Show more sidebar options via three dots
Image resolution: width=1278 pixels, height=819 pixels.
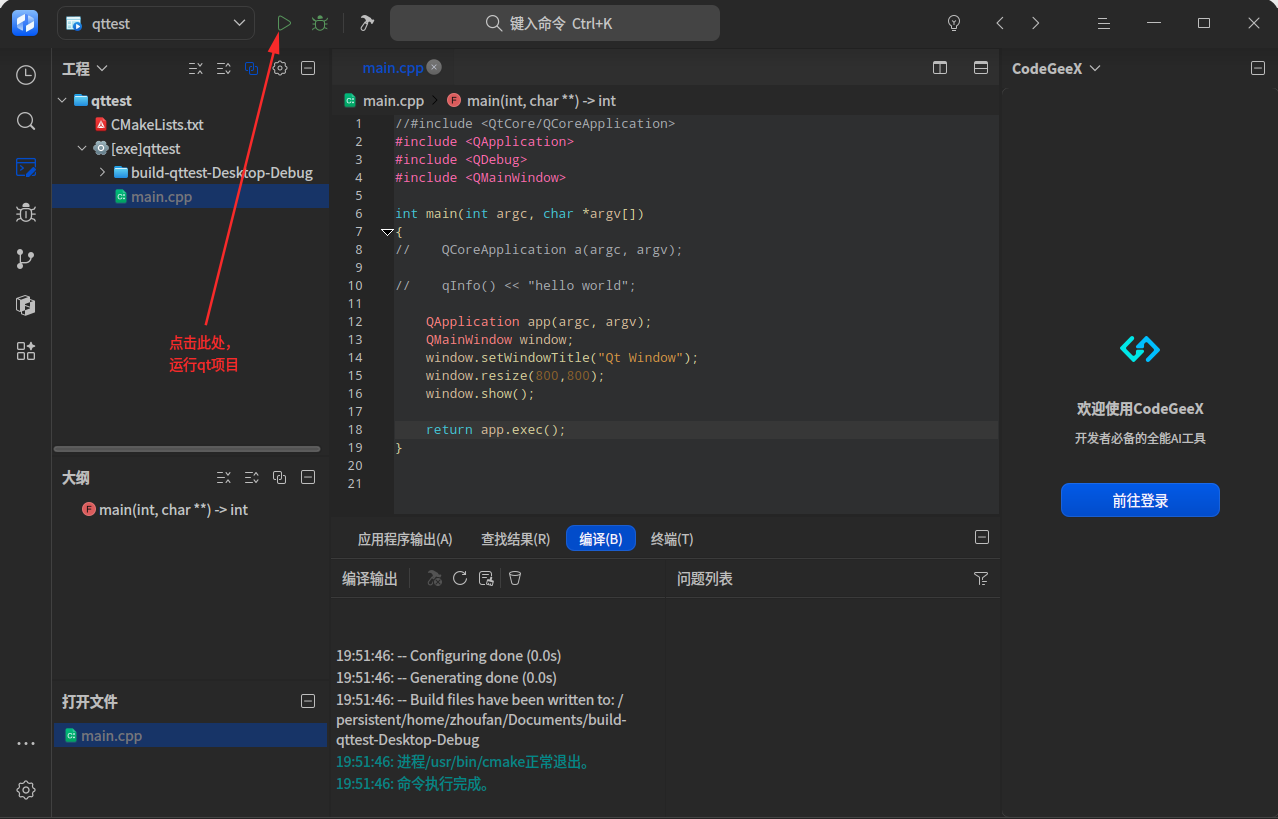tap(26, 744)
